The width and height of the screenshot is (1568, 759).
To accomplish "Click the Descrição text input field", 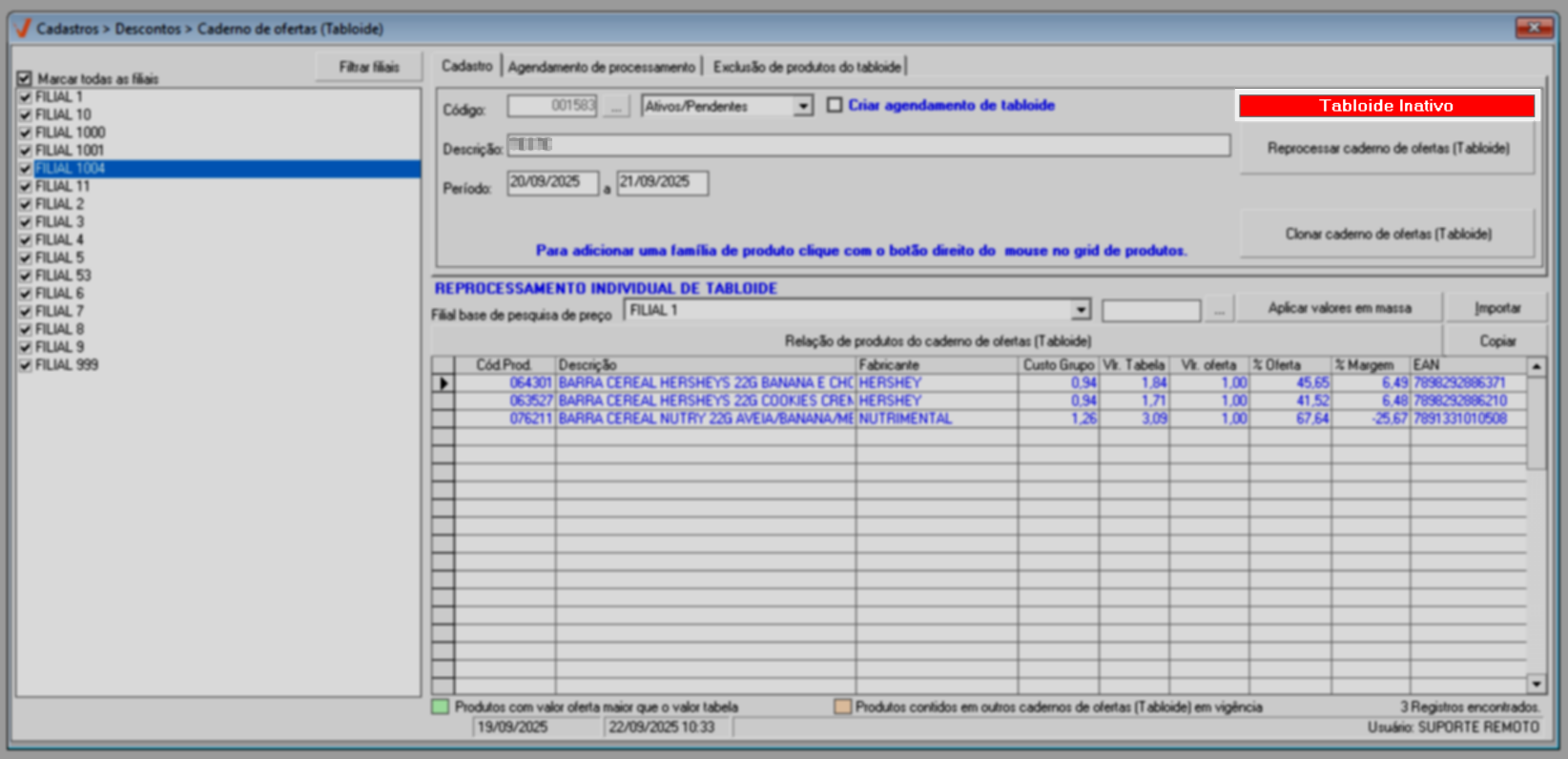I will tap(868, 146).
